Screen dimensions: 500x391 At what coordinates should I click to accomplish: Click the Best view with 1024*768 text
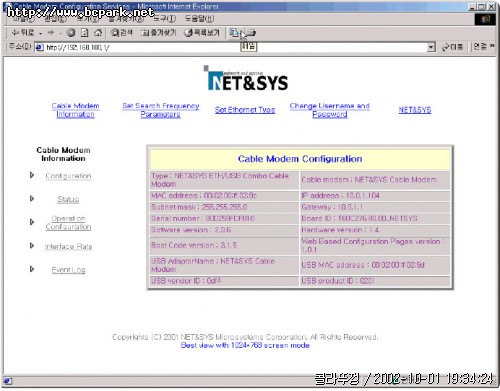tap(245, 345)
